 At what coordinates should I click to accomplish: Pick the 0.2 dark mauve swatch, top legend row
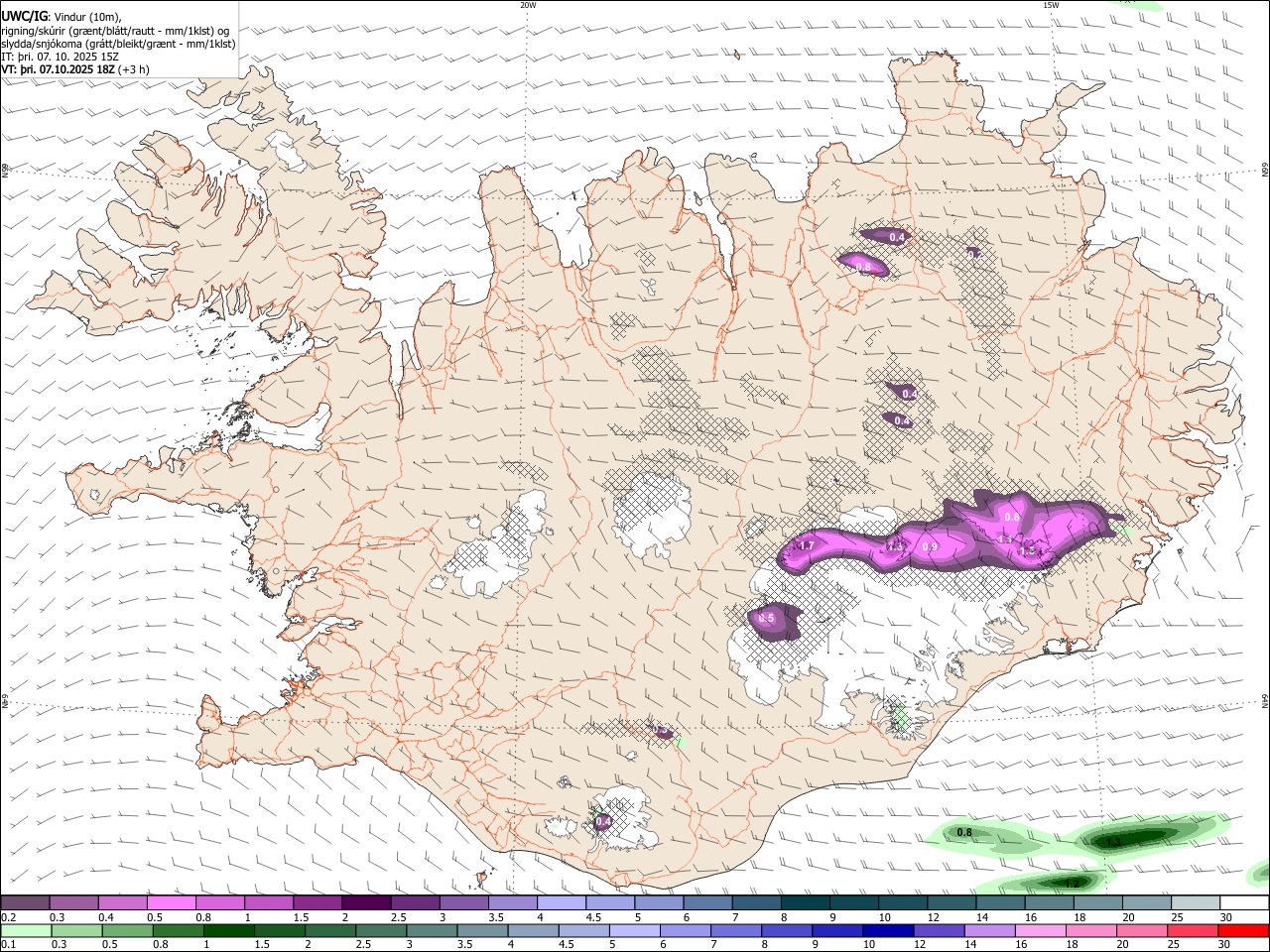click(x=25, y=903)
